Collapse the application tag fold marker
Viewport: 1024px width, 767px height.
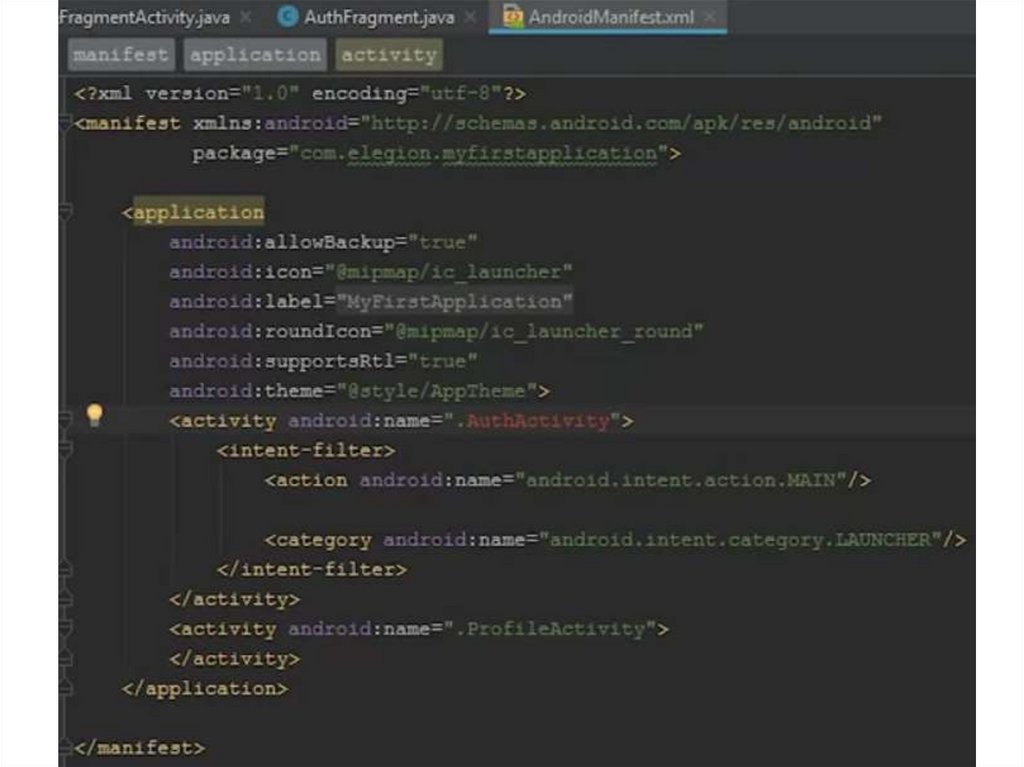(66, 212)
